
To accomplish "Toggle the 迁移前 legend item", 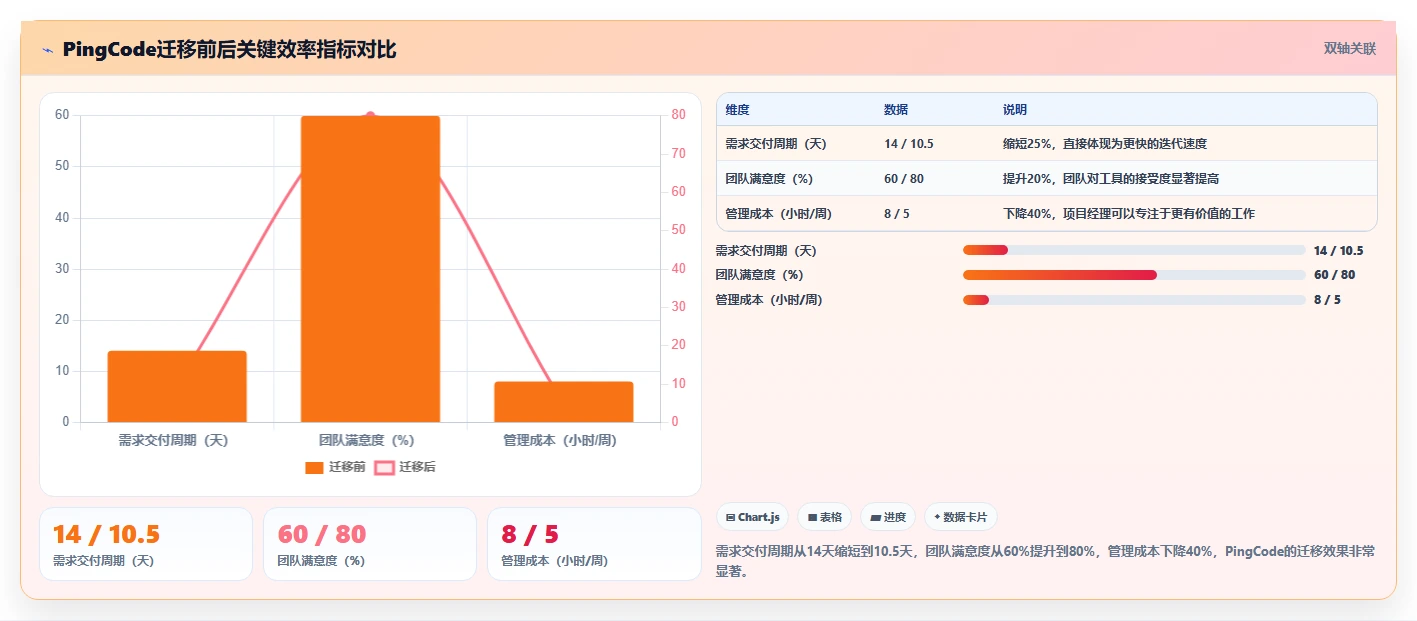I will click(335, 467).
